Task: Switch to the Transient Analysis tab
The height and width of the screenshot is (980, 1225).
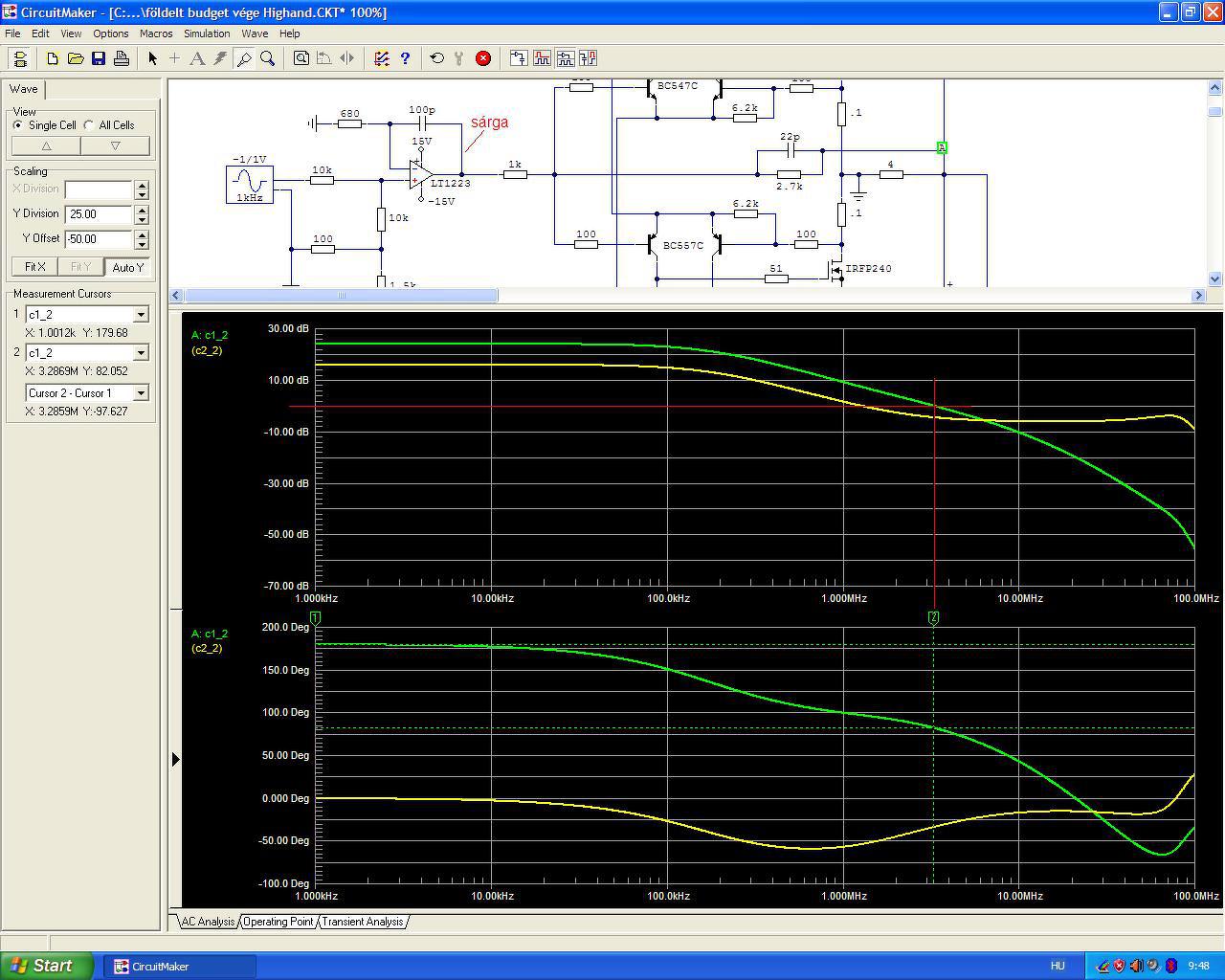Action: tap(362, 922)
